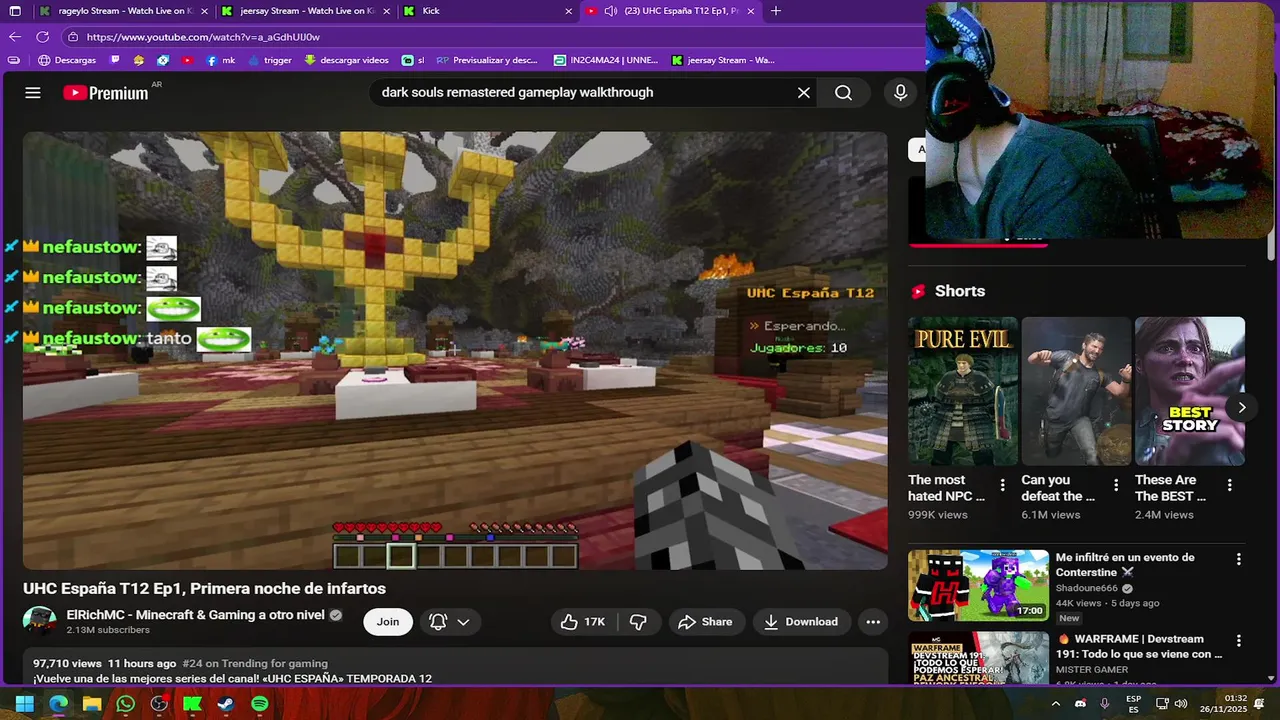Open the YouTube bookmark icon
This screenshot has width=1280, height=720.
click(187, 60)
